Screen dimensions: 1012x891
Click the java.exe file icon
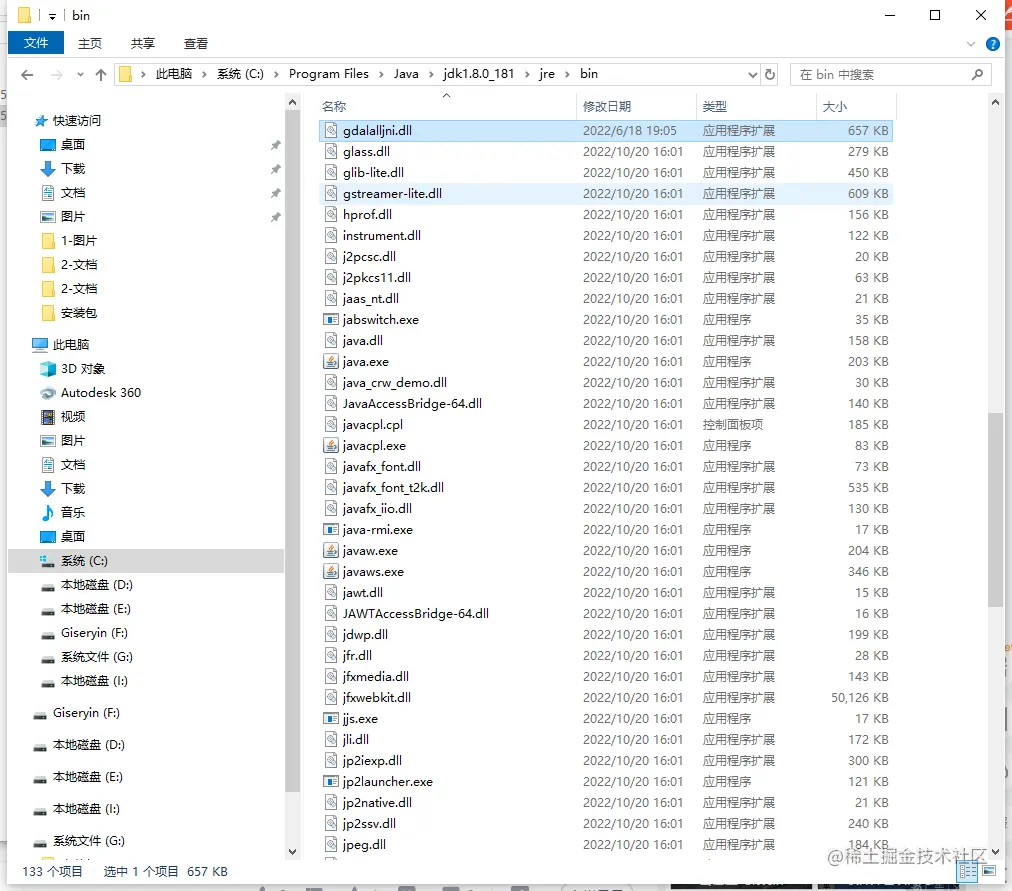(331, 361)
